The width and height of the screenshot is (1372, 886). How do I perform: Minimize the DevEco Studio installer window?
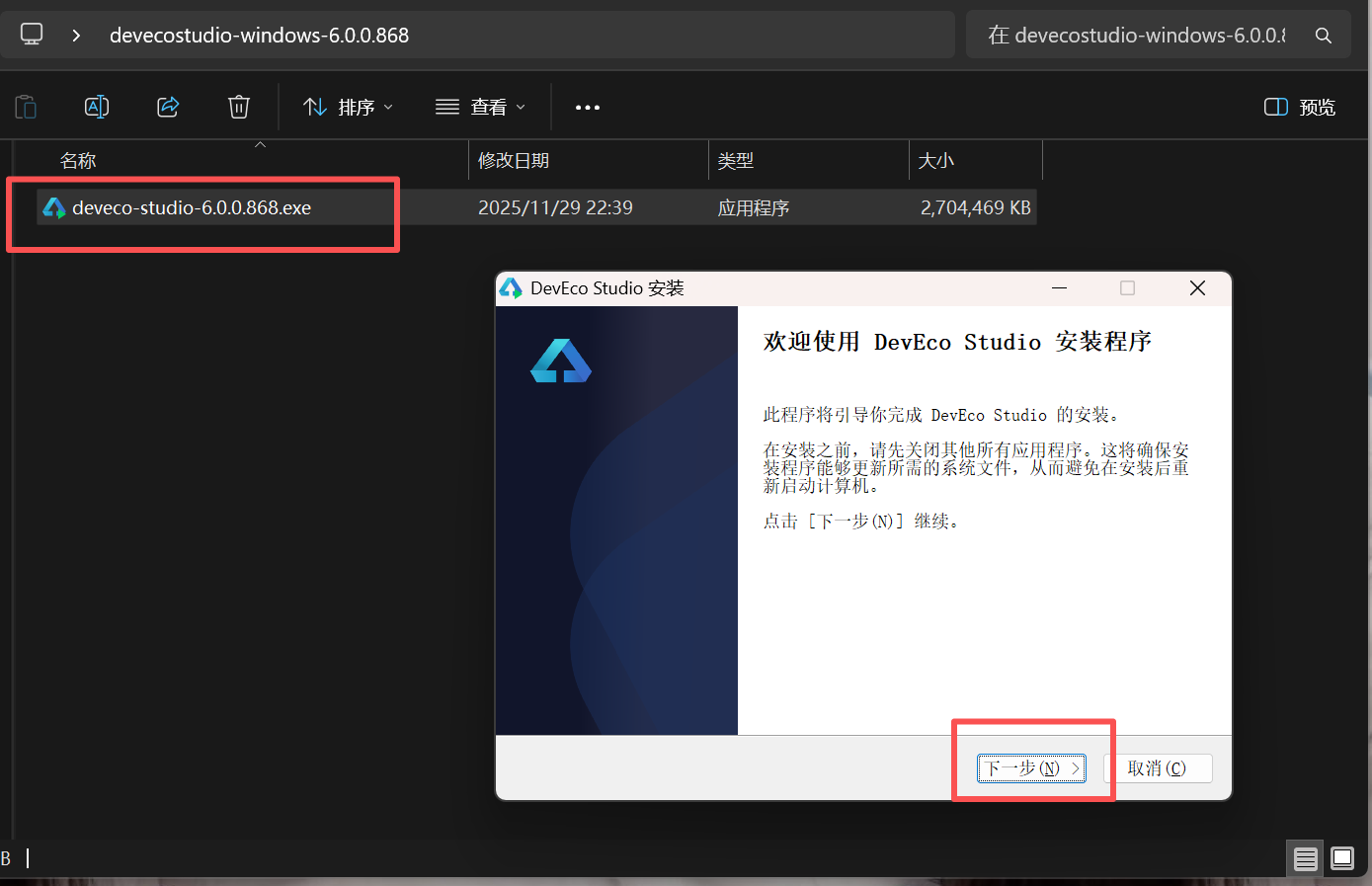(x=1060, y=287)
